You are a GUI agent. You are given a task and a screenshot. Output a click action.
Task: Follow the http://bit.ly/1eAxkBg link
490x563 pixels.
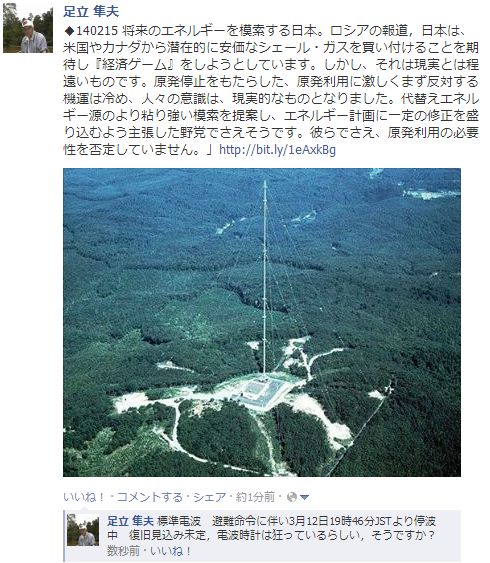(277, 150)
